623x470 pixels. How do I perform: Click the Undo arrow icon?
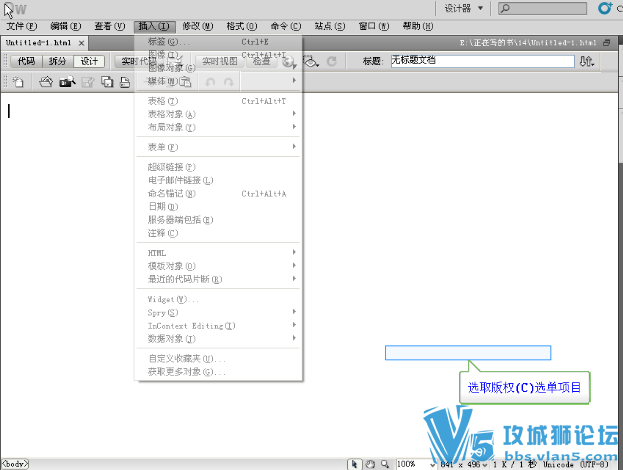click(210, 82)
